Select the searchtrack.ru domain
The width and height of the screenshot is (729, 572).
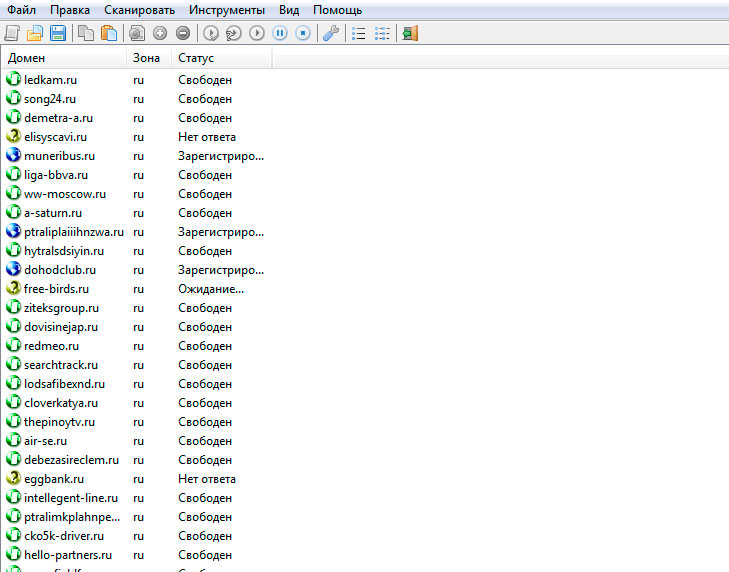click(61, 365)
